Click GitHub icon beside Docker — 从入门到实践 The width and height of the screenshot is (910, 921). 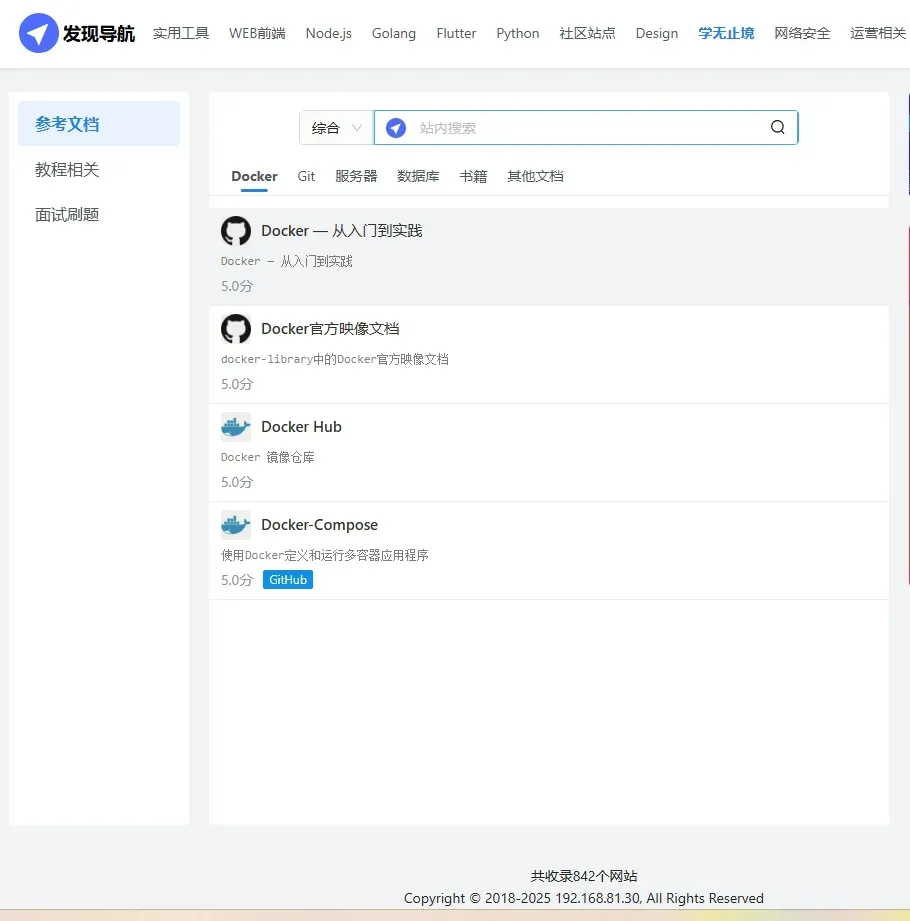pos(236,231)
